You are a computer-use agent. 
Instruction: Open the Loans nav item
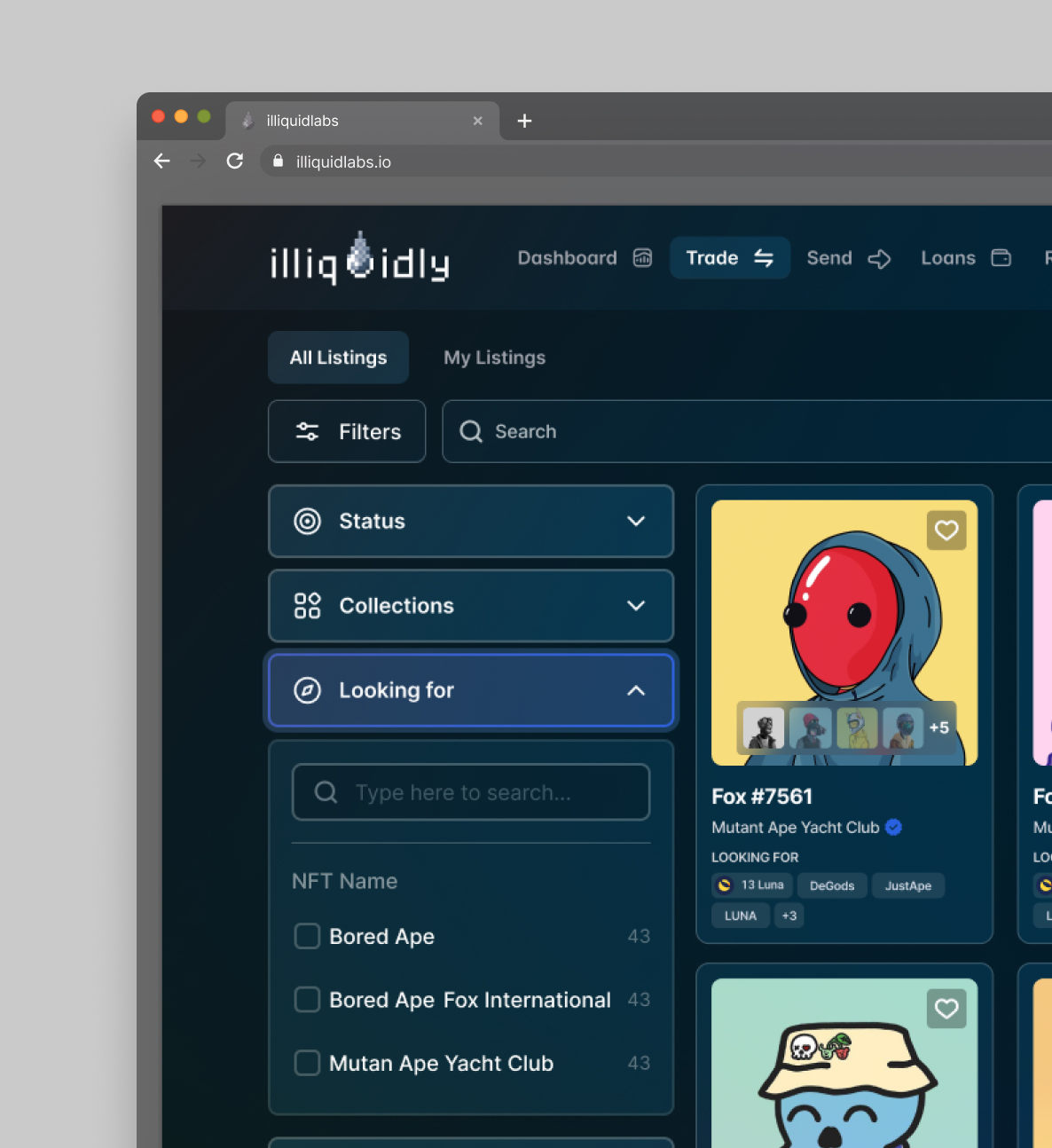pos(965,258)
